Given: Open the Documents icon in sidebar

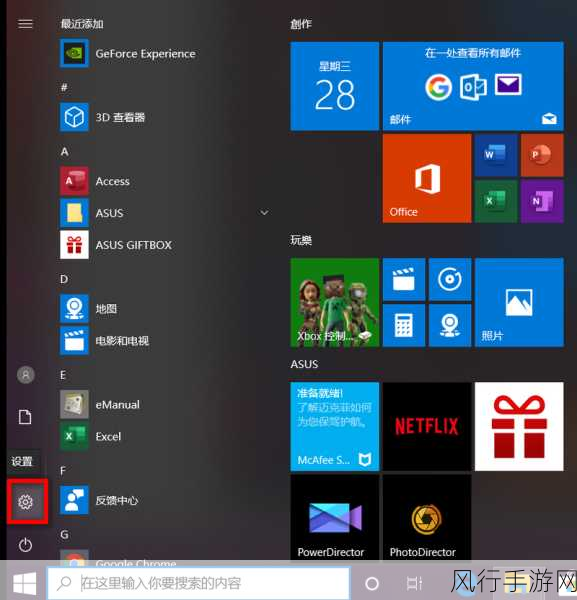Looking at the screenshot, I should coord(25,417).
